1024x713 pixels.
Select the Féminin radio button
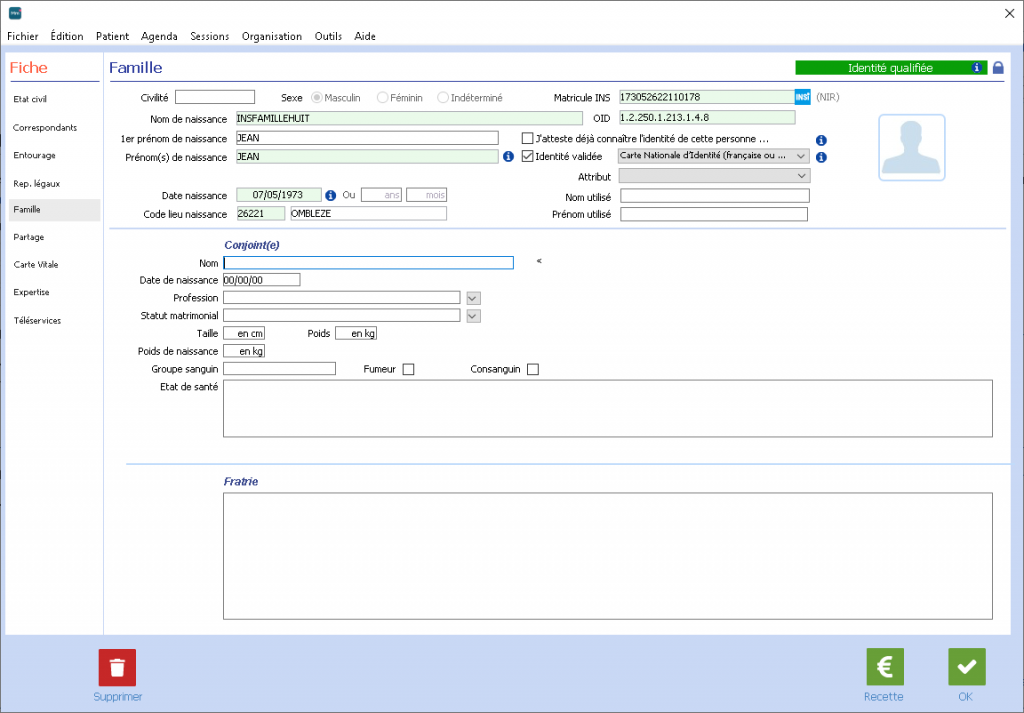[x=383, y=98]
